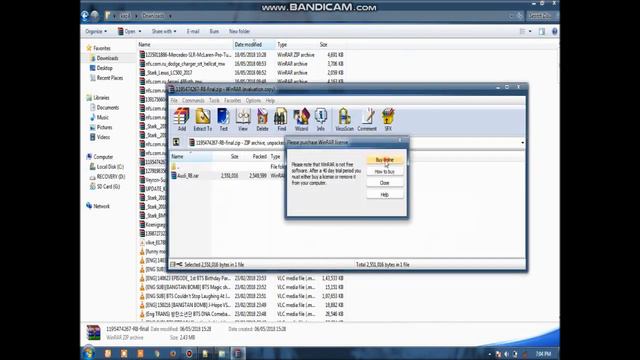Open the Wizard tool in WinRAR

301,120
